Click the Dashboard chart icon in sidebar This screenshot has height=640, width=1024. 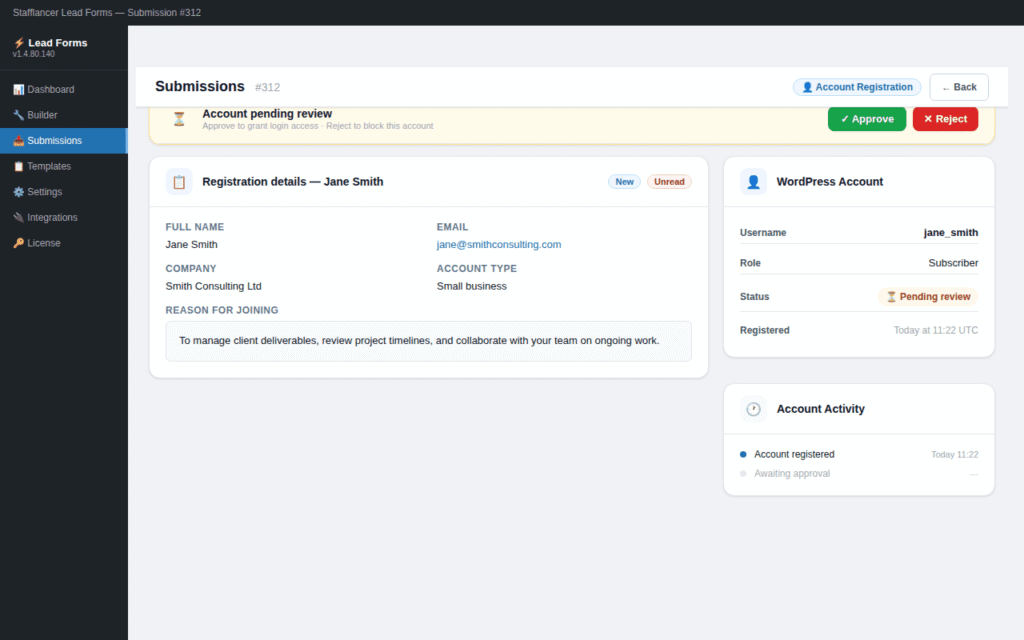click(18, 89)
